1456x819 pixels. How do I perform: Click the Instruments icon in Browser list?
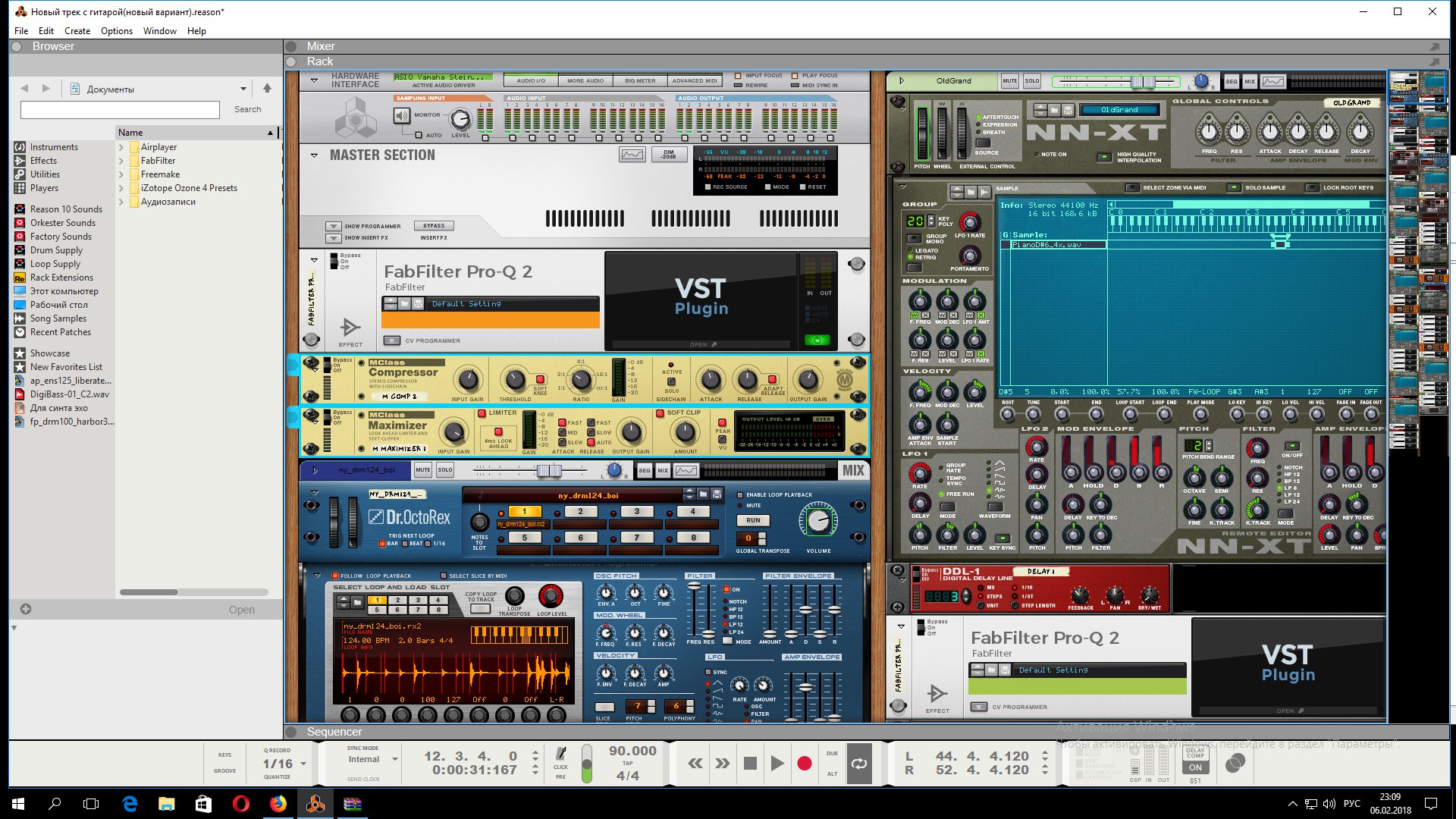(x=20, y=147)
